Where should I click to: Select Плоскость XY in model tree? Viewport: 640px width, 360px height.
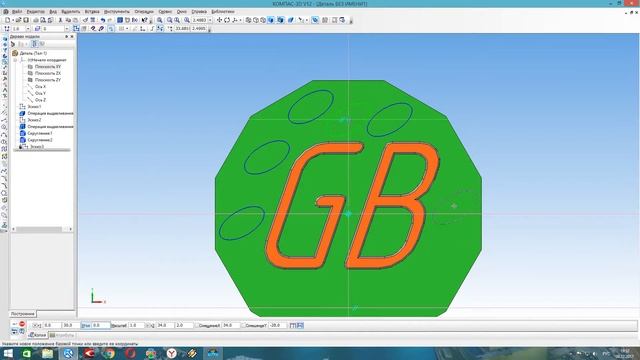click(48, 67)
